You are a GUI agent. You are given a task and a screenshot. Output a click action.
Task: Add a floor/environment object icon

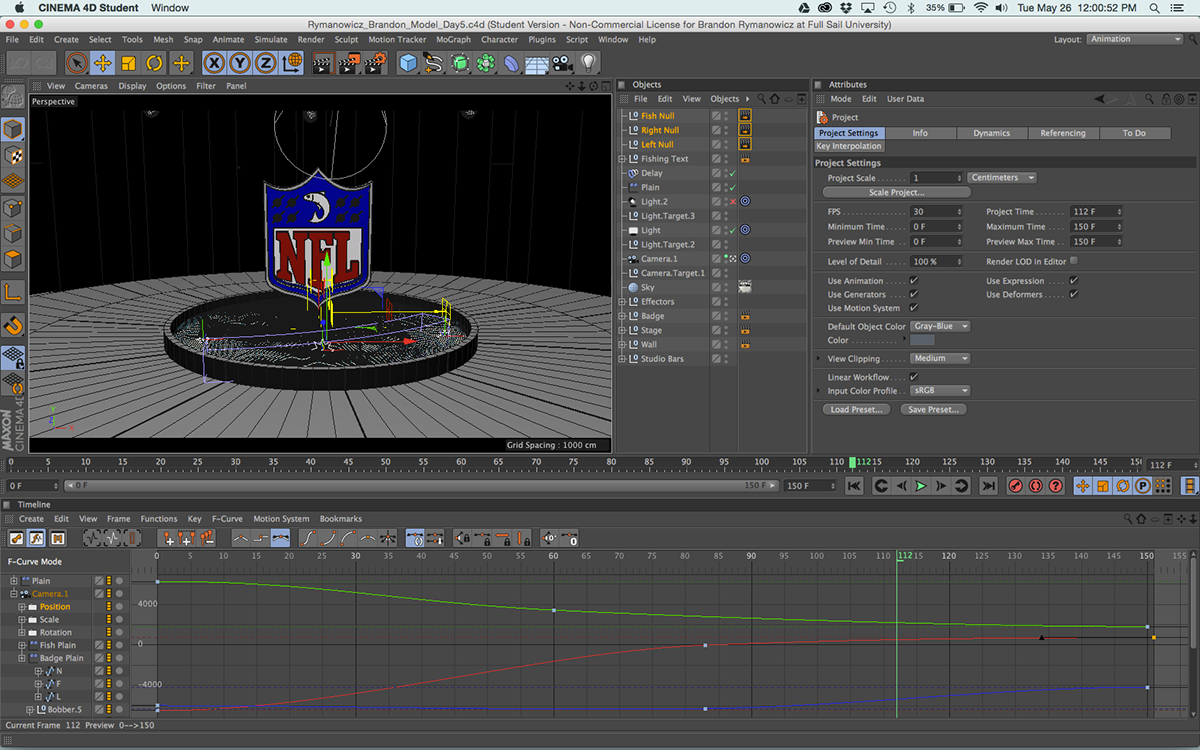[x=537, y=63]
